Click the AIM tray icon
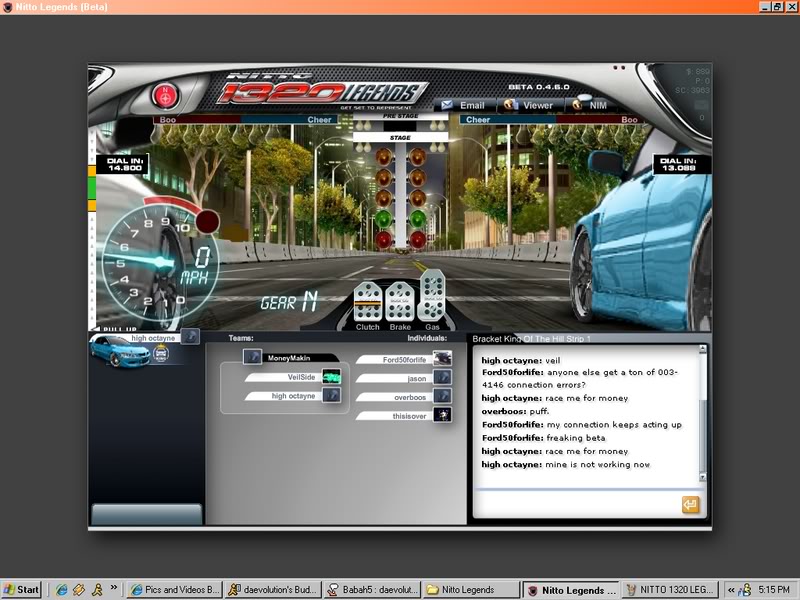800x600 pixels. [x=745, y=590]
